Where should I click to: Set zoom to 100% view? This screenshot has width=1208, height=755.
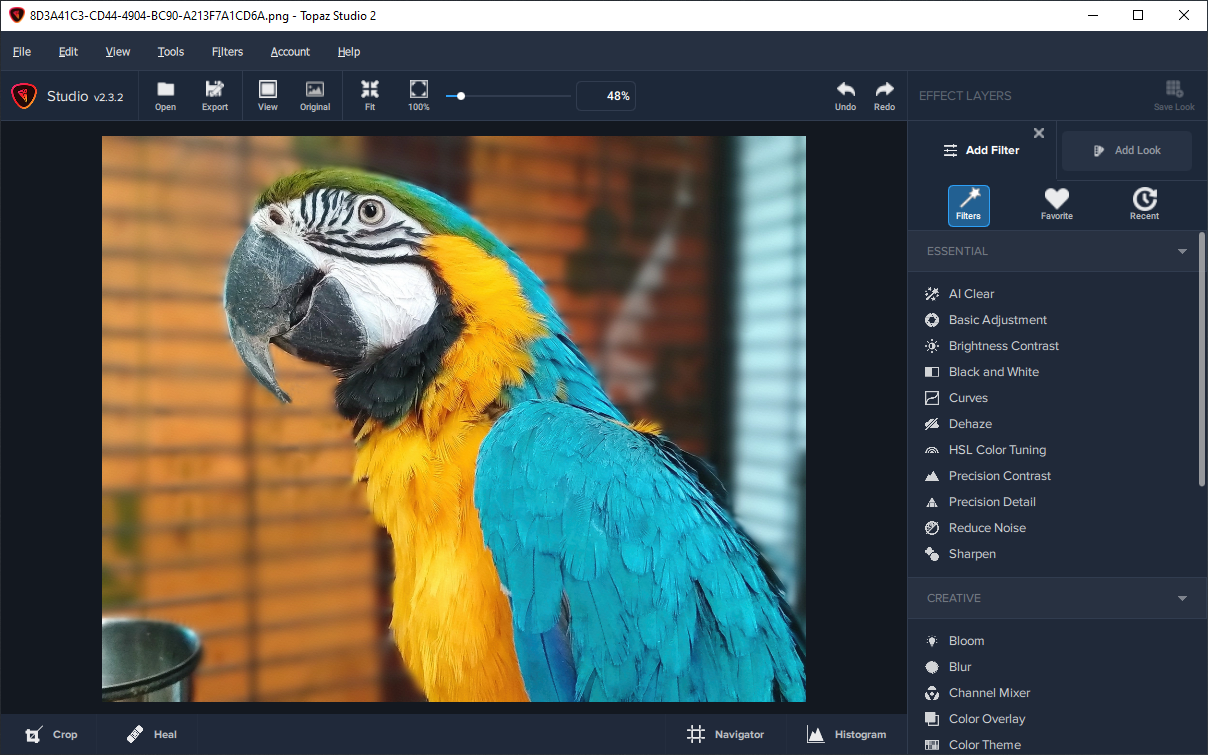(x=419, y=95)
